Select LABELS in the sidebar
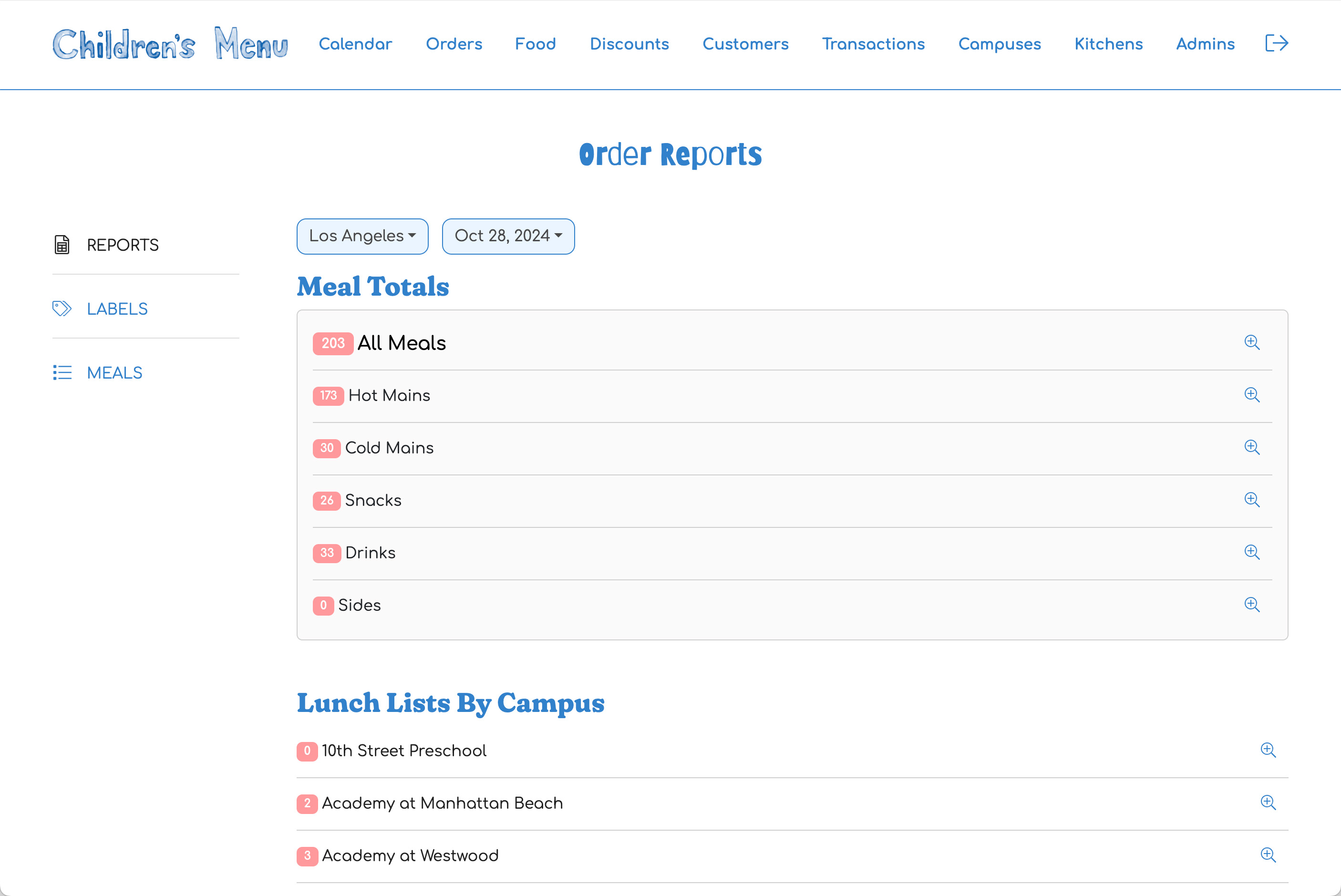The width and height of the screenshot is (1341, 896). tap(117, 309)
